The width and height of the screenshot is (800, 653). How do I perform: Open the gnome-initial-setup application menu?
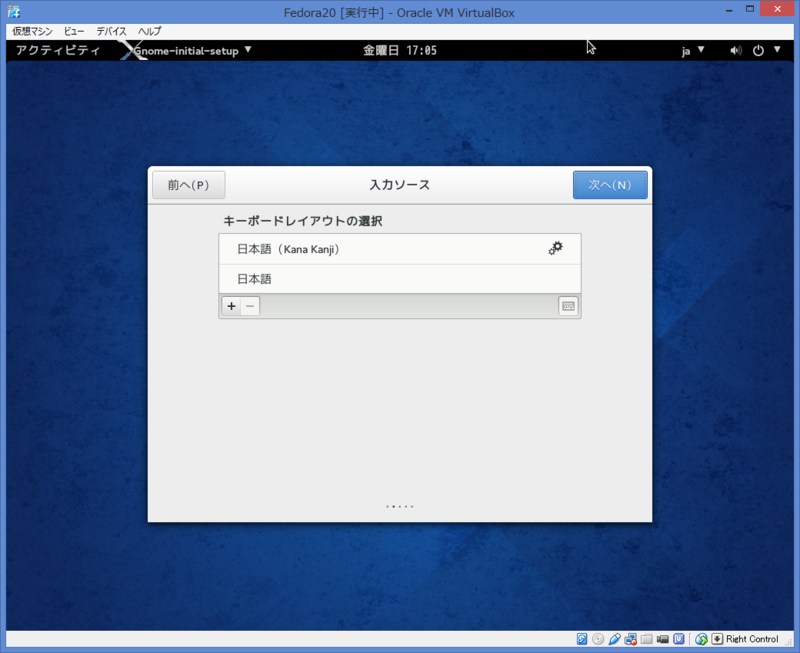(x=187, y=49)
